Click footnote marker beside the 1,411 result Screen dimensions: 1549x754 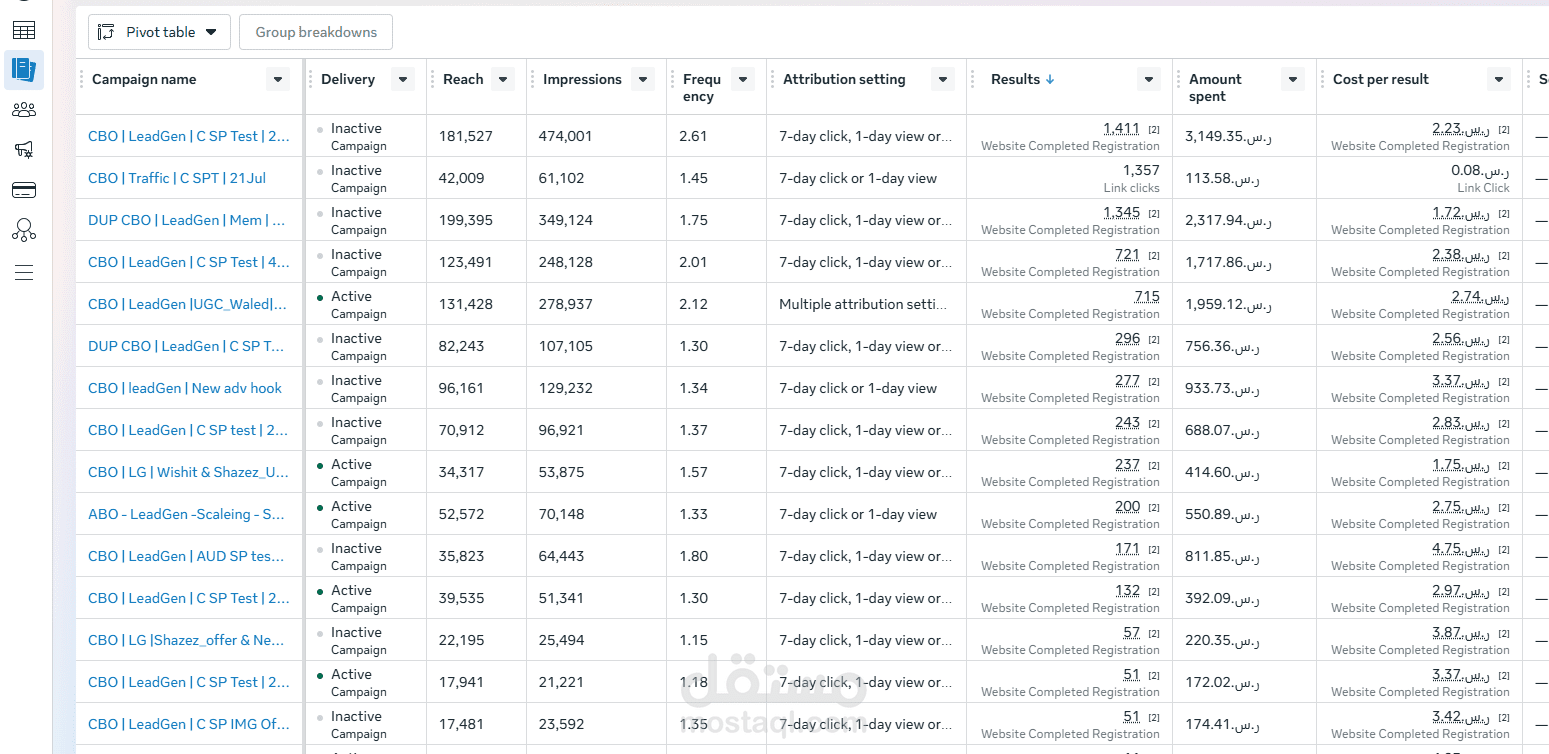(x=1154, y=130)
